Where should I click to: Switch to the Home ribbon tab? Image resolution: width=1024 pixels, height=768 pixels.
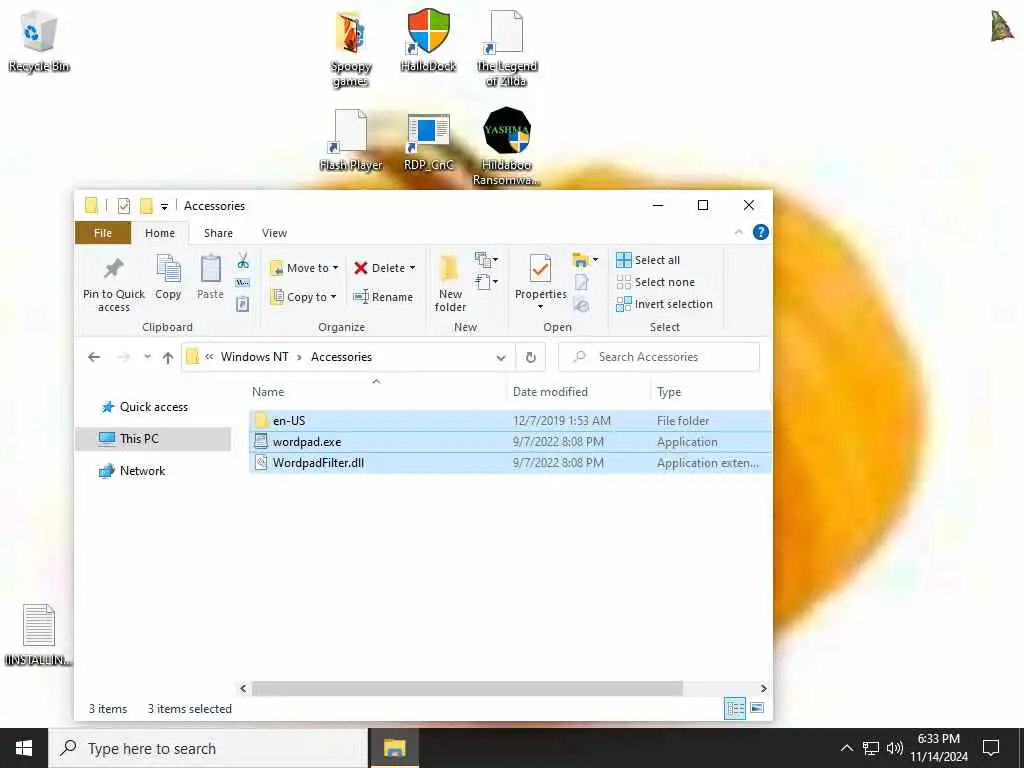[x=160, y=233]
